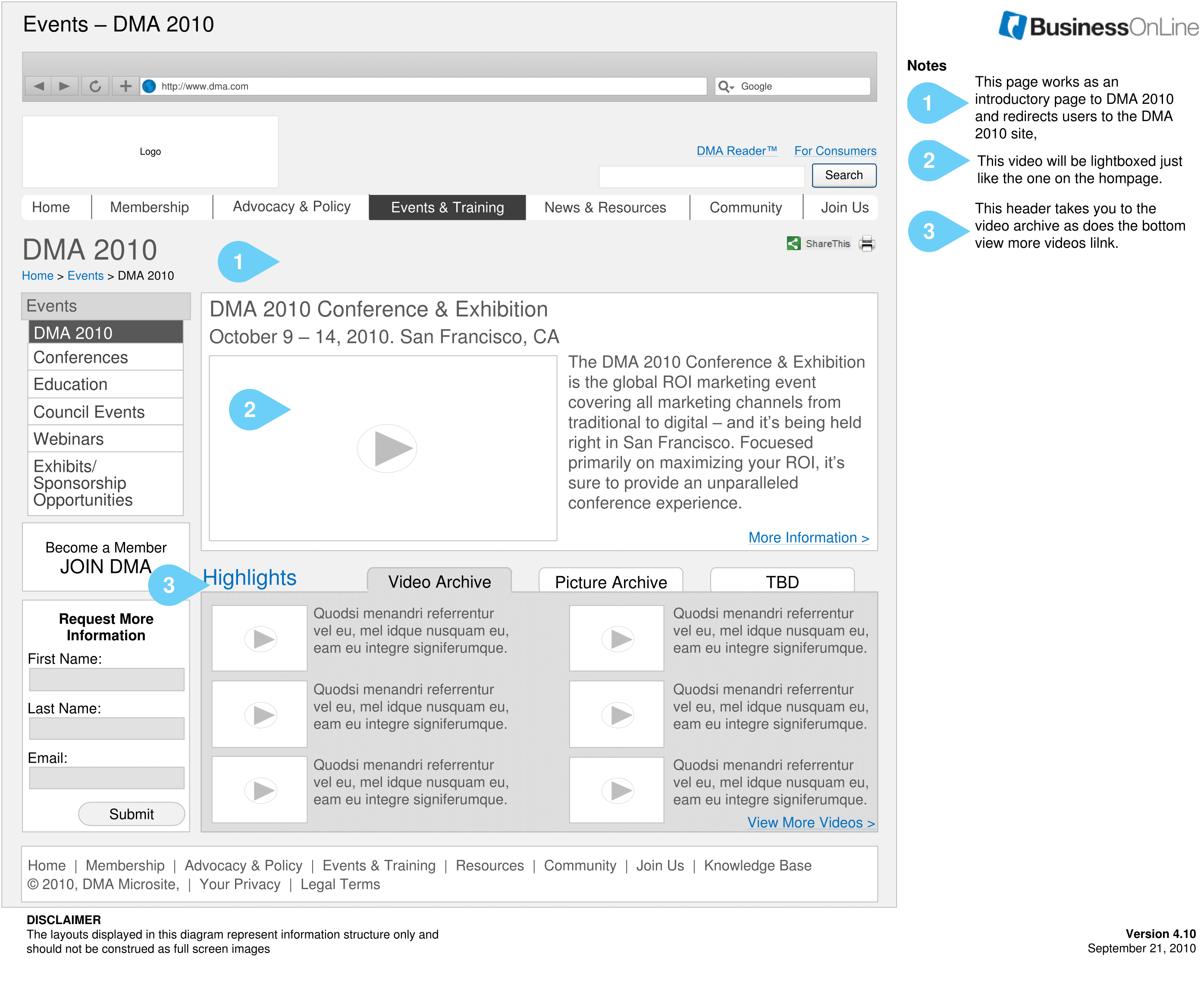The height and width of the screenshot is (981, 1204).
Task: Select Council Events in the sidebar
Action: click(x=106, y=412)
